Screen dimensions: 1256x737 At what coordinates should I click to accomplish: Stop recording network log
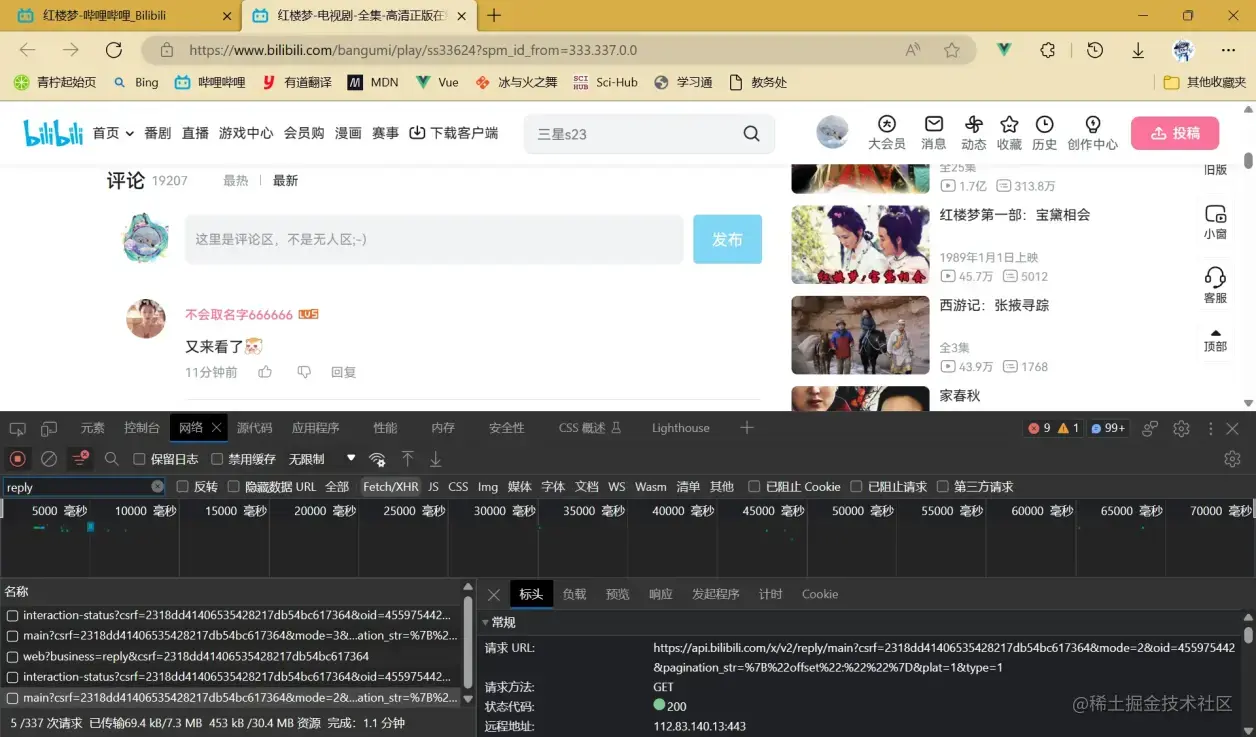tap(17, 459)
